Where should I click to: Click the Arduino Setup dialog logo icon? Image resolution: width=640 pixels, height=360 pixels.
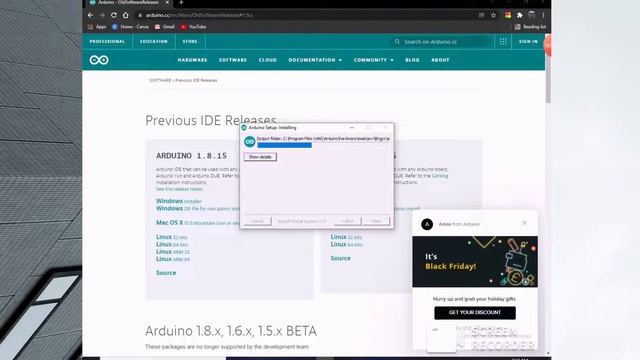click(x=249, y=142)
